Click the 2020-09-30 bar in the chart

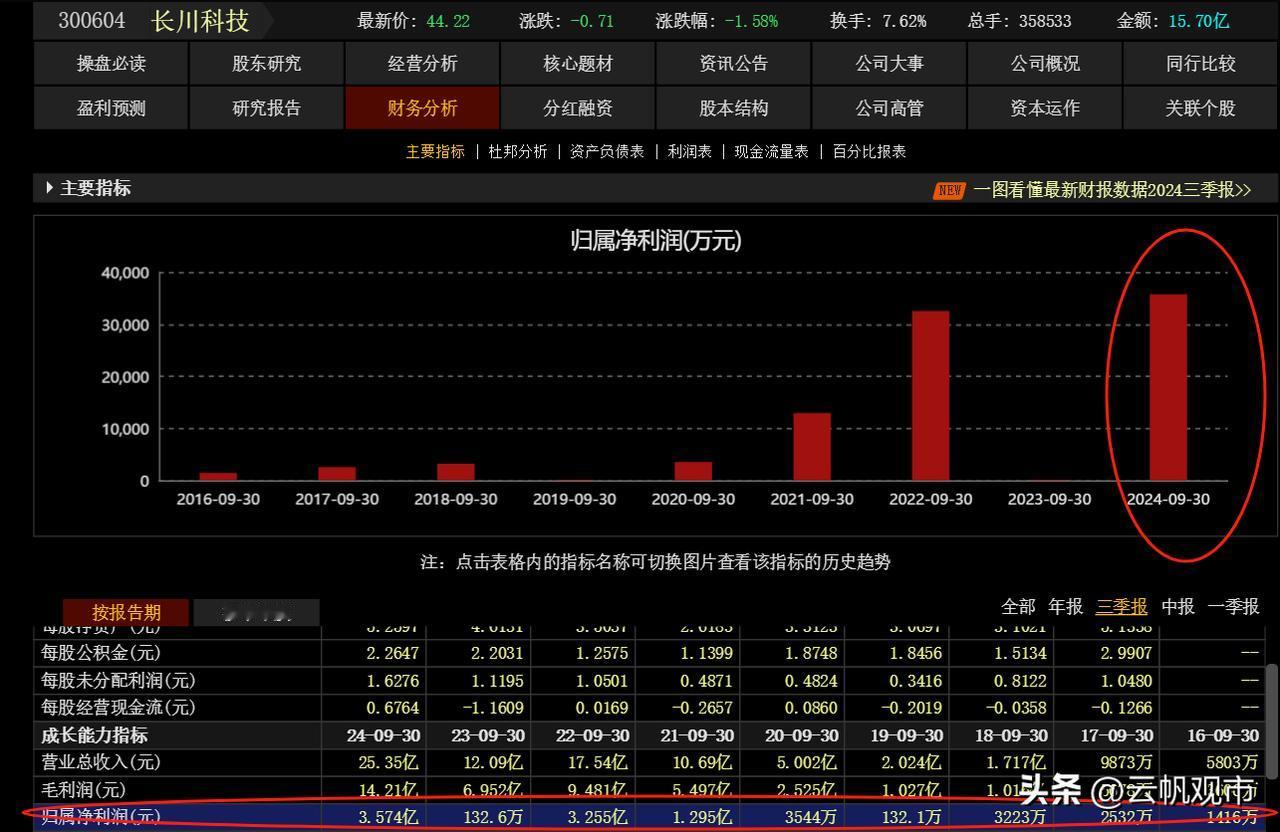click(x=693, y=471)
